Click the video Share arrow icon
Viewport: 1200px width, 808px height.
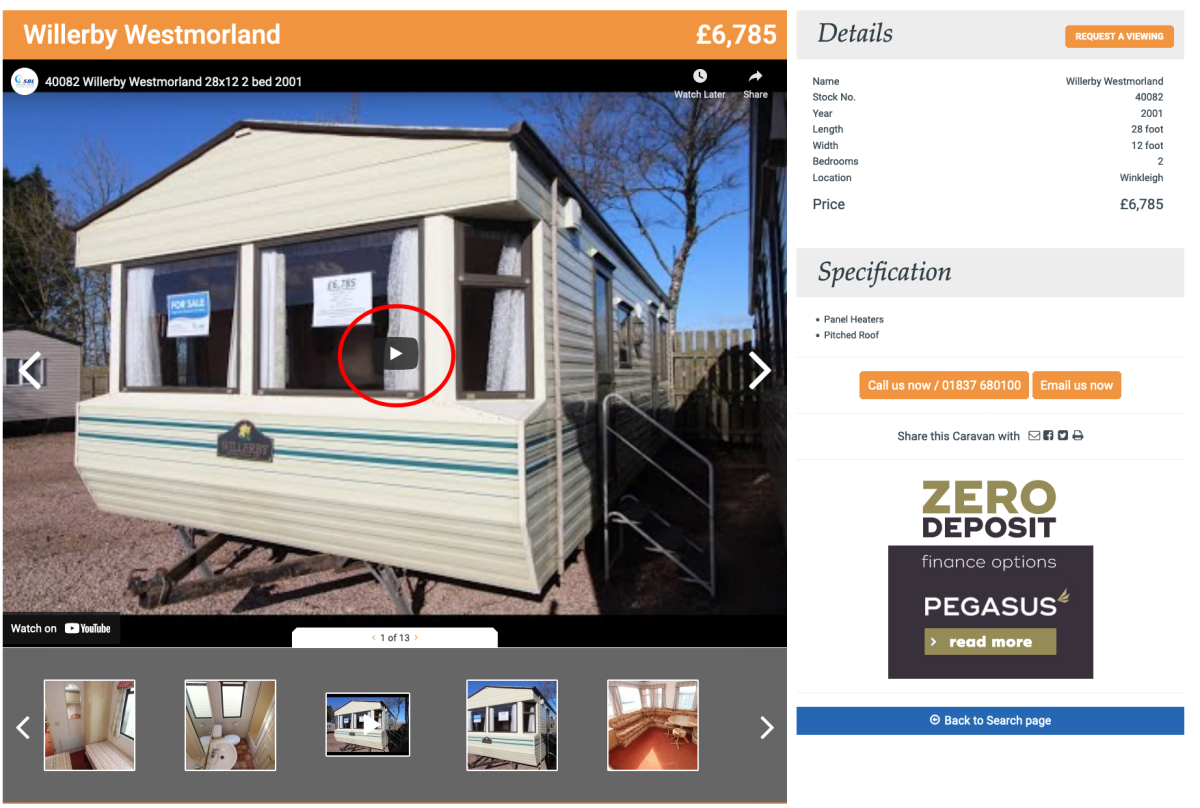(756, 76)
